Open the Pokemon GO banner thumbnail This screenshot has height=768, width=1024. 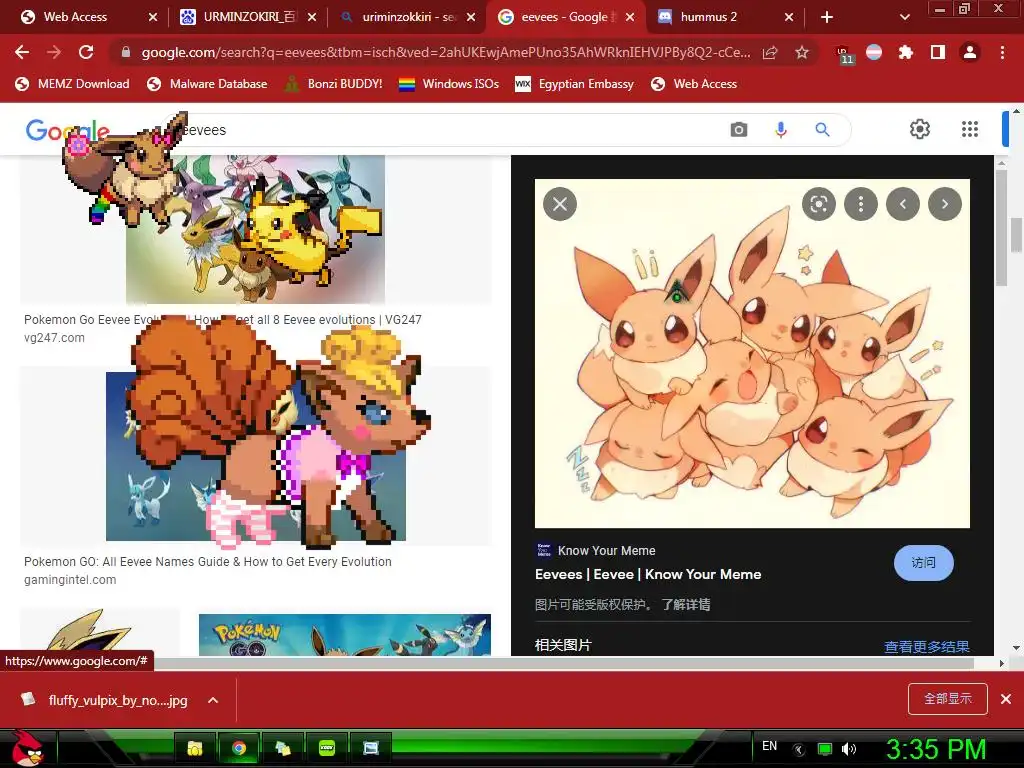pos(344,635)
